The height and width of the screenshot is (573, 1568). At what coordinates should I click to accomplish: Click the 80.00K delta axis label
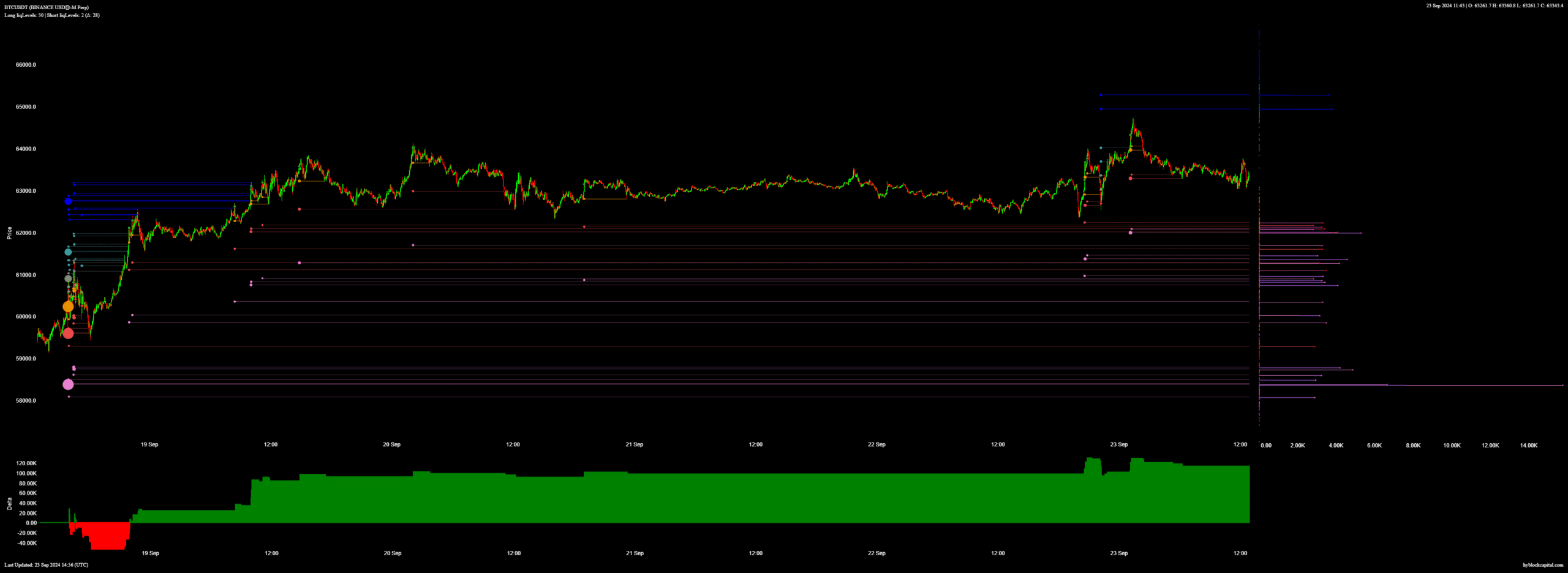[x=28, y=484]
